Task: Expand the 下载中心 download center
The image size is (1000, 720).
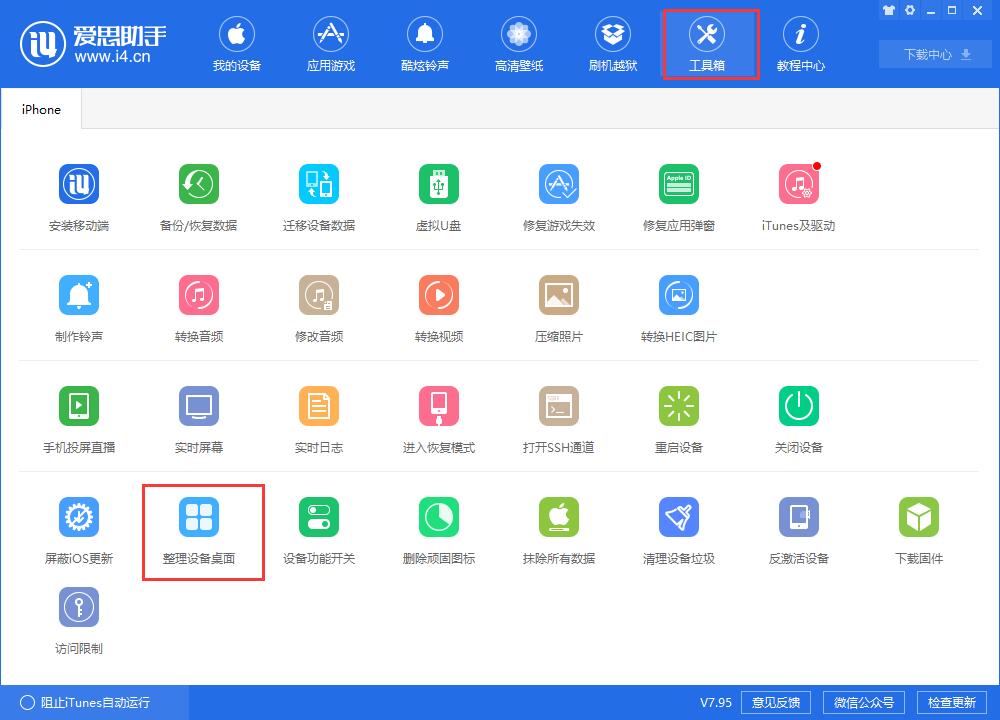Action: pos(932,54)
